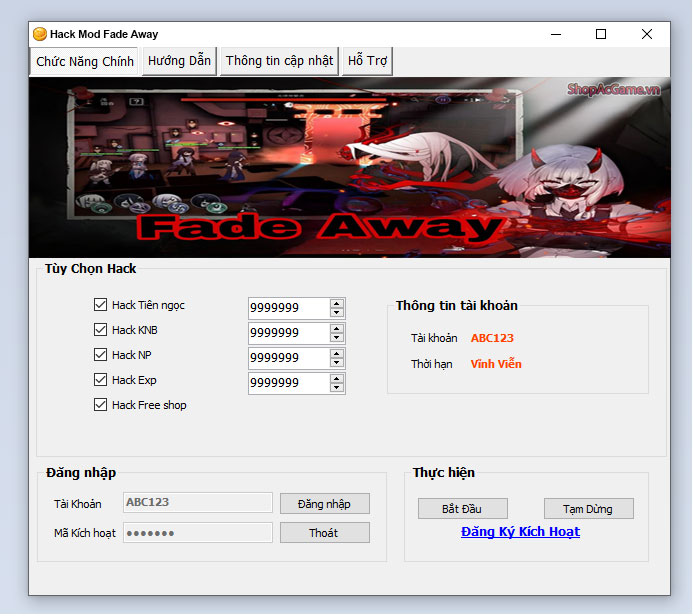The image size is (693, 616).
Task: Decrease the Hack KNB value with down arrow
Action: coord(337,338)
